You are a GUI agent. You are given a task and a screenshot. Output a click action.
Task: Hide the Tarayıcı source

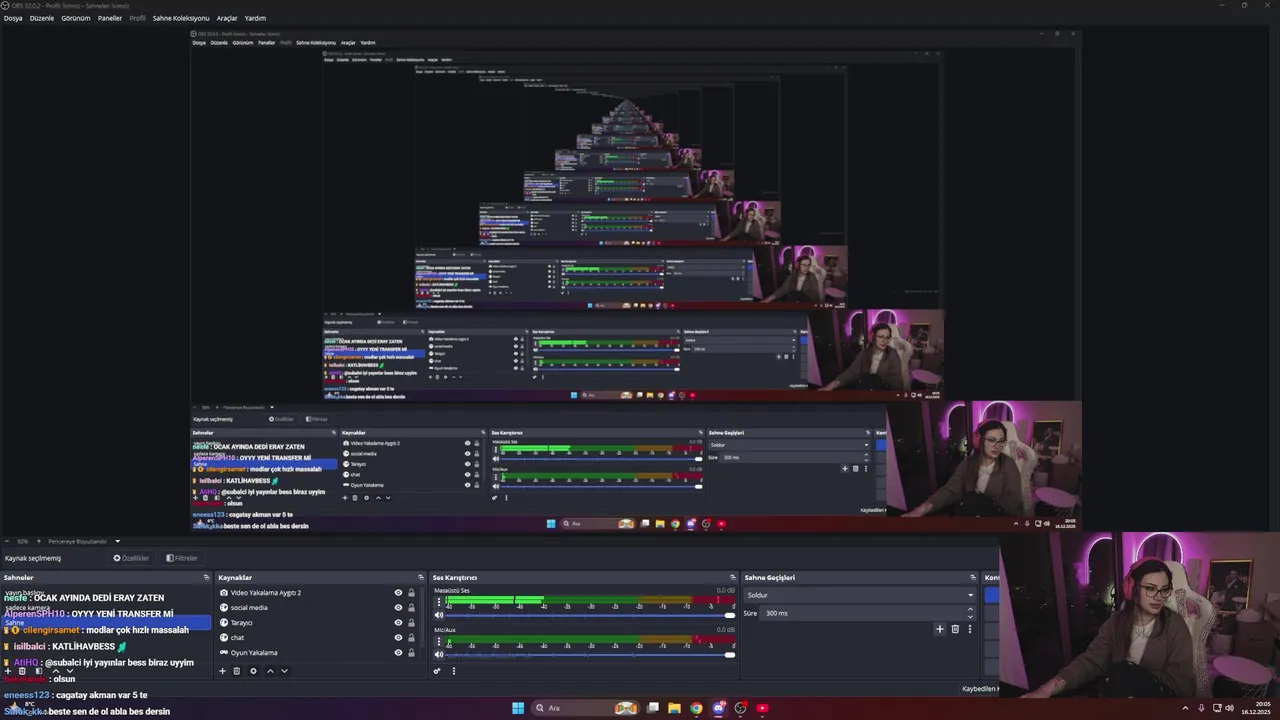point(398,623)
